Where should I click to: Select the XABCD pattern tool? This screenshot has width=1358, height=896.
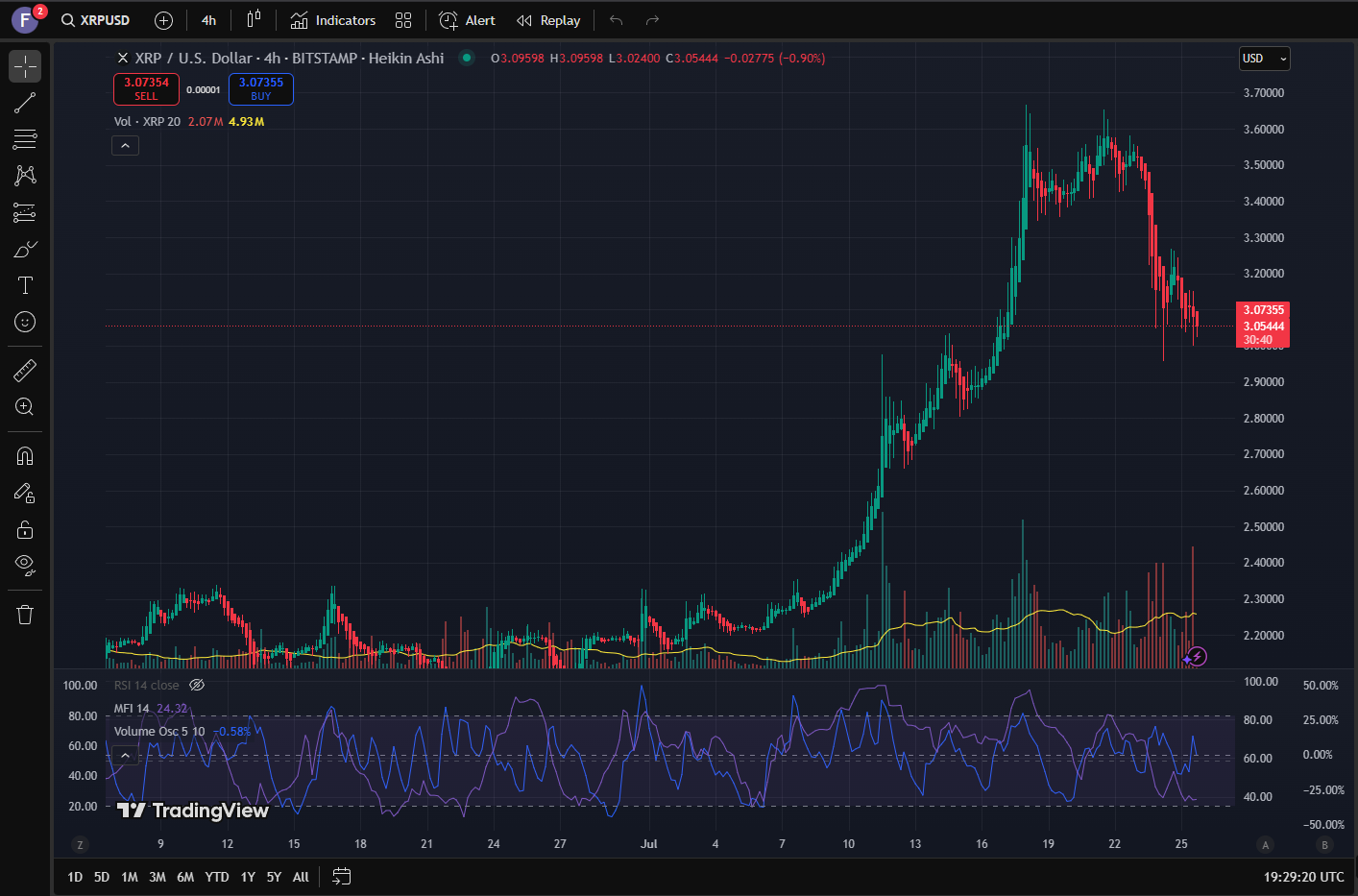(x=25, y=176)
